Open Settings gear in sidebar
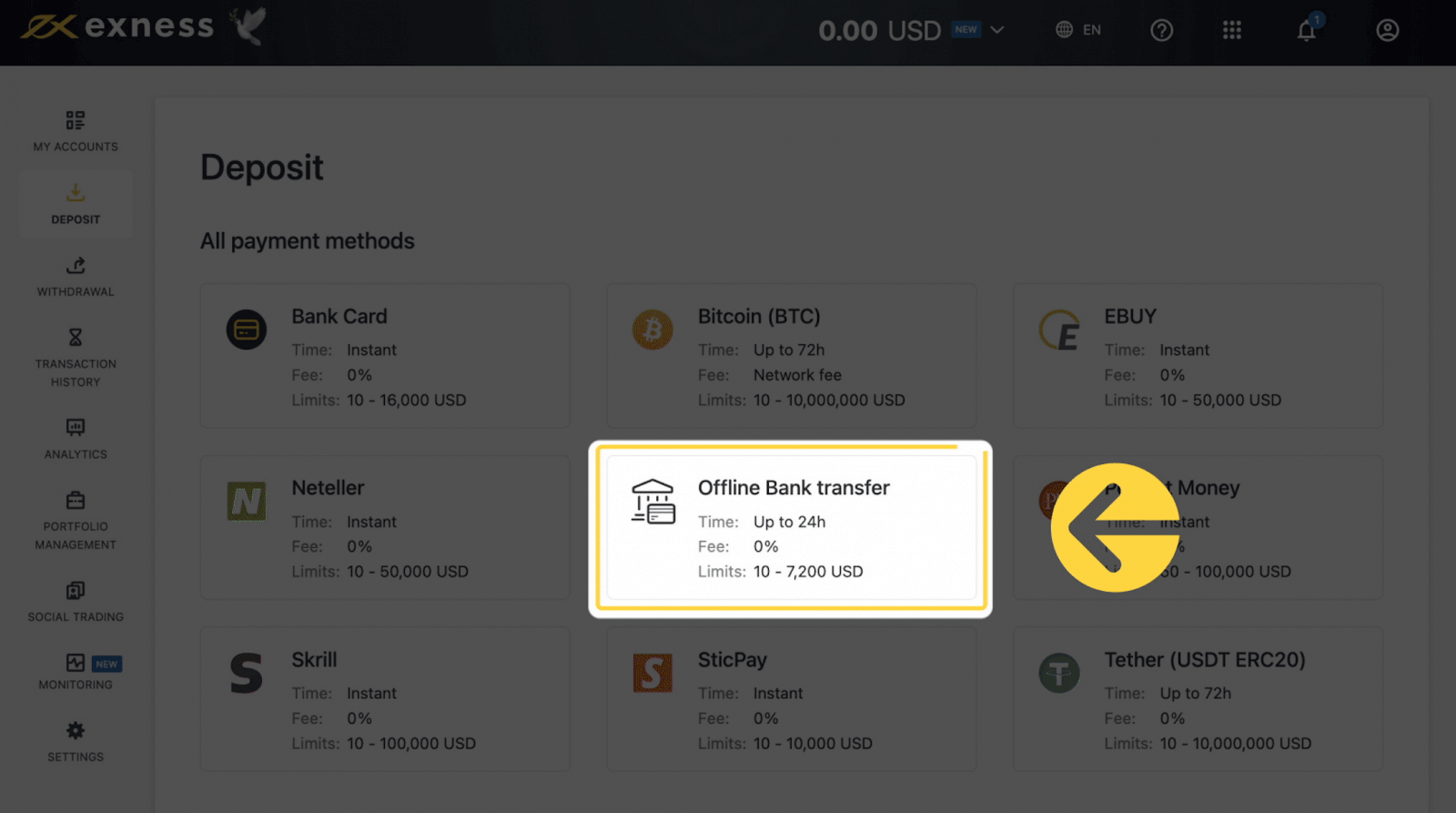This screenshot has width=1456, height=813. (x=76, y=741)
